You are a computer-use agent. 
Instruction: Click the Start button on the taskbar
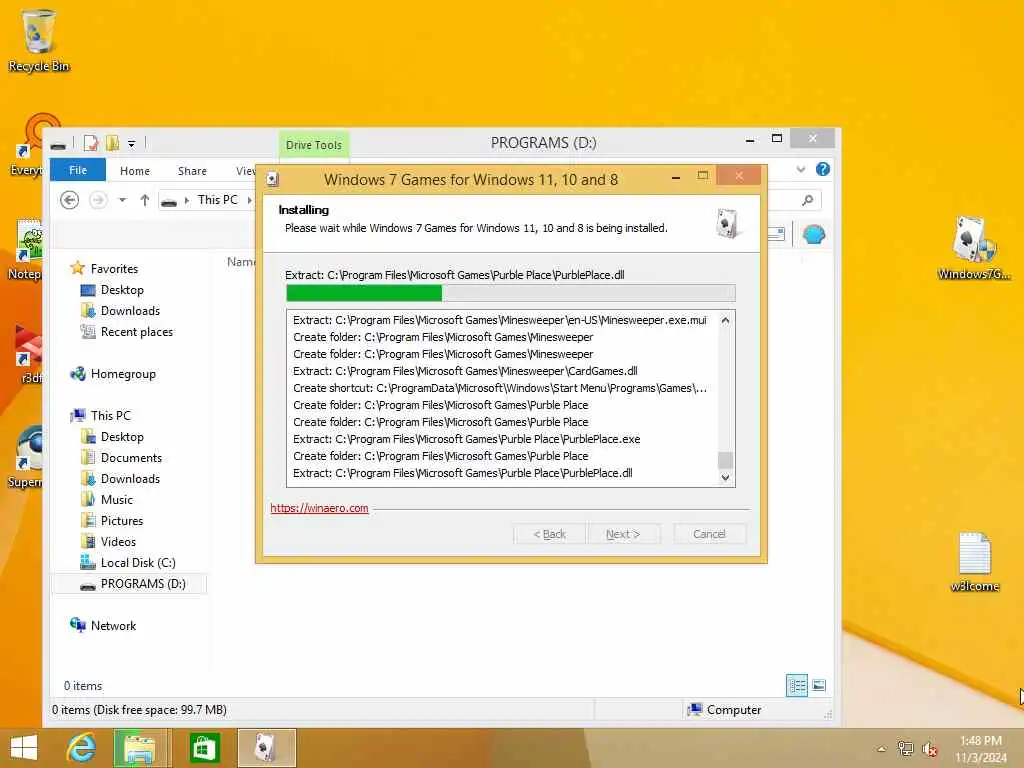click(x=24, y=748)
